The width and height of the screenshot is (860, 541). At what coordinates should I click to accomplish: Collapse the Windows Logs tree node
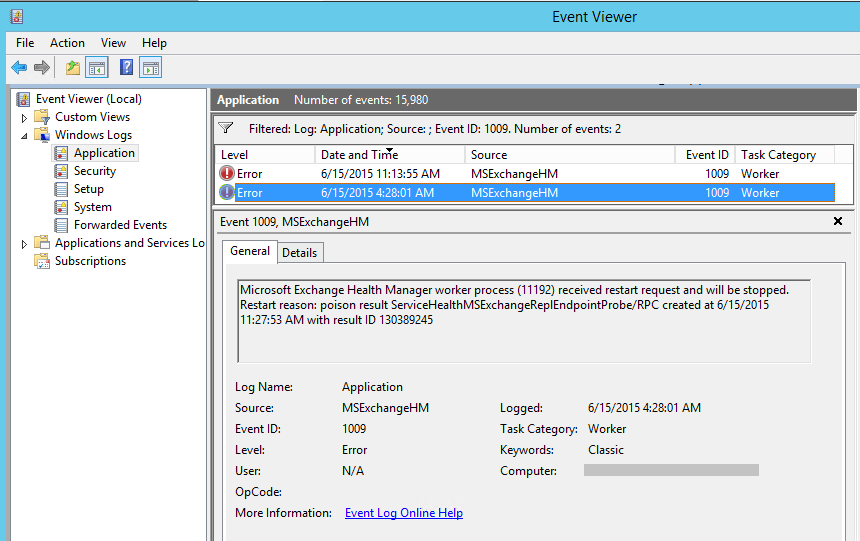(x=24, y=136)
